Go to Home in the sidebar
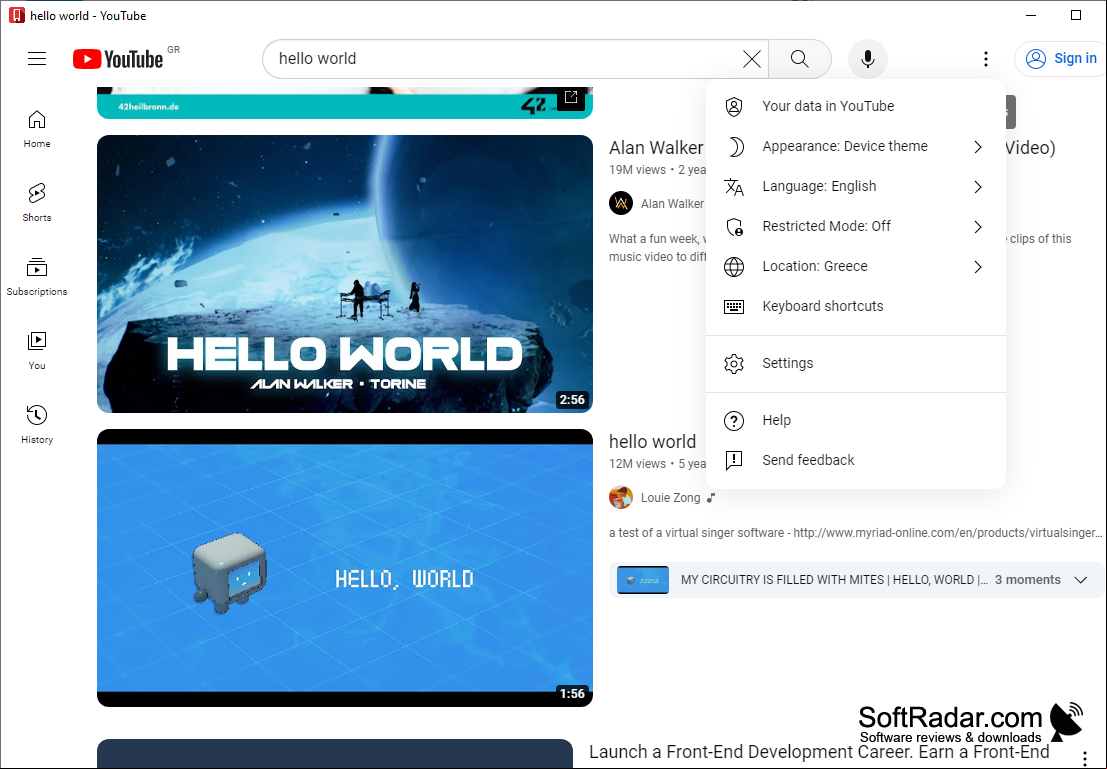The height and width of the screenshot is (769, 1107). pyautogui.click(x=37, y=129)
